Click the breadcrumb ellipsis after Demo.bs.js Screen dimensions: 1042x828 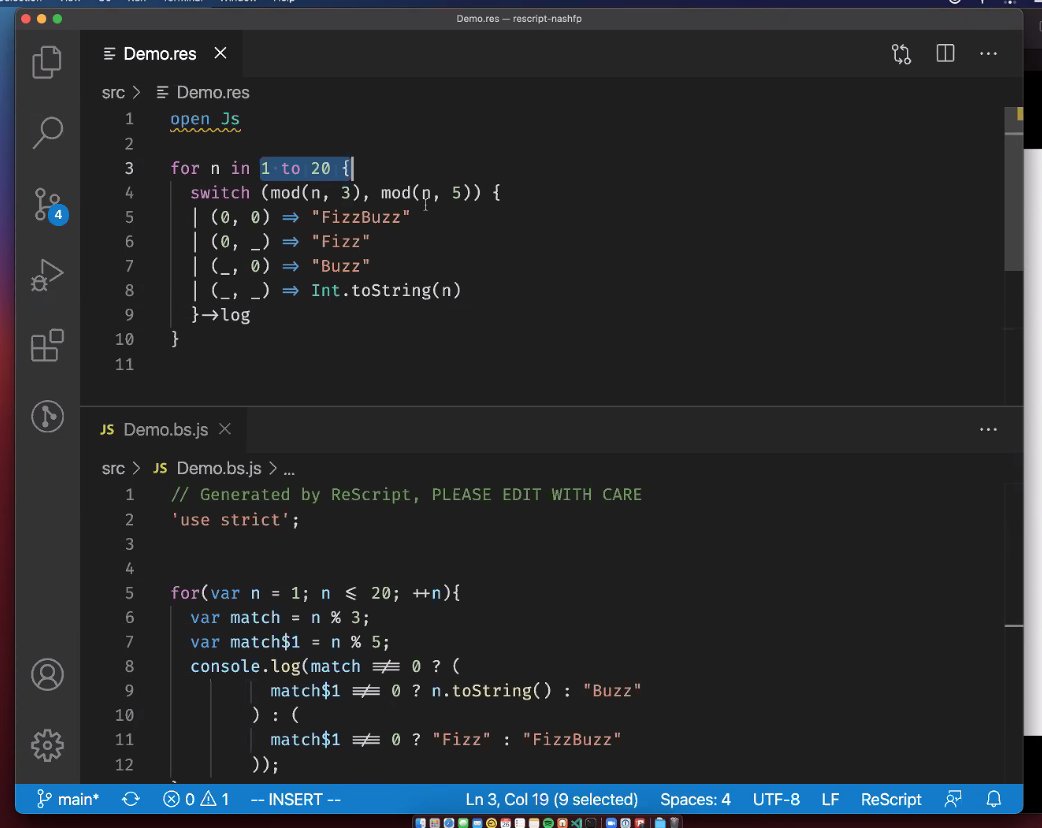click(x=289, y=469)
